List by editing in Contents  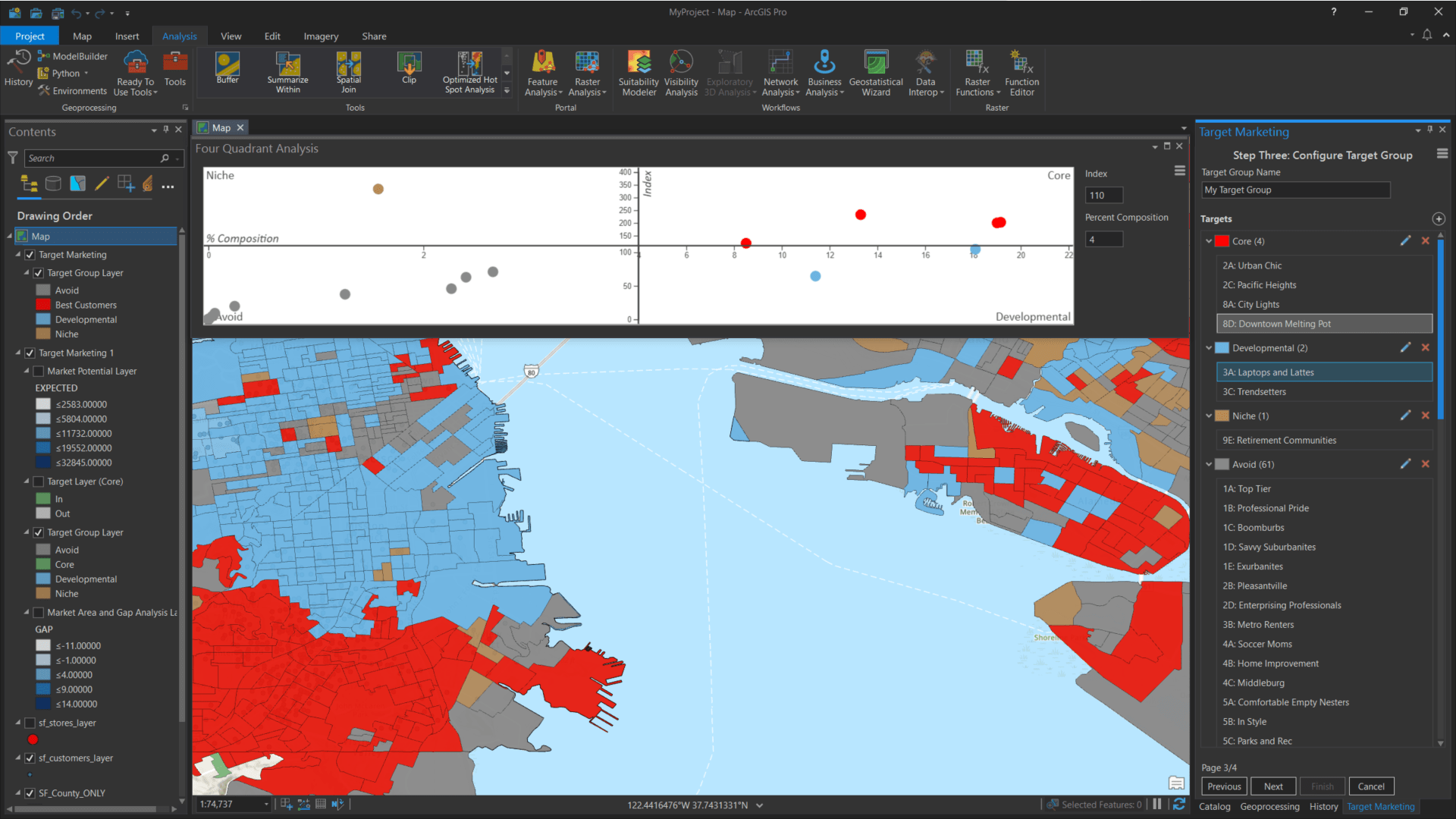[102, 184]
